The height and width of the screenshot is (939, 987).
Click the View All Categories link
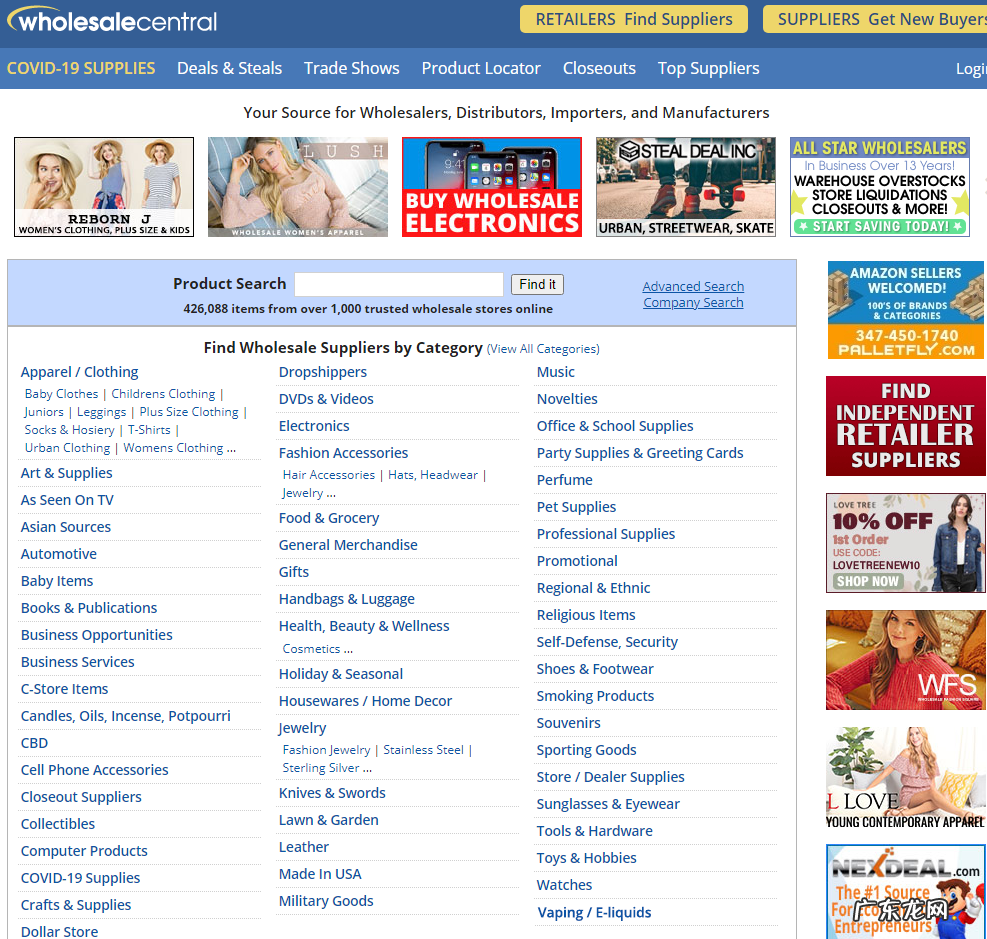[543, 349]
